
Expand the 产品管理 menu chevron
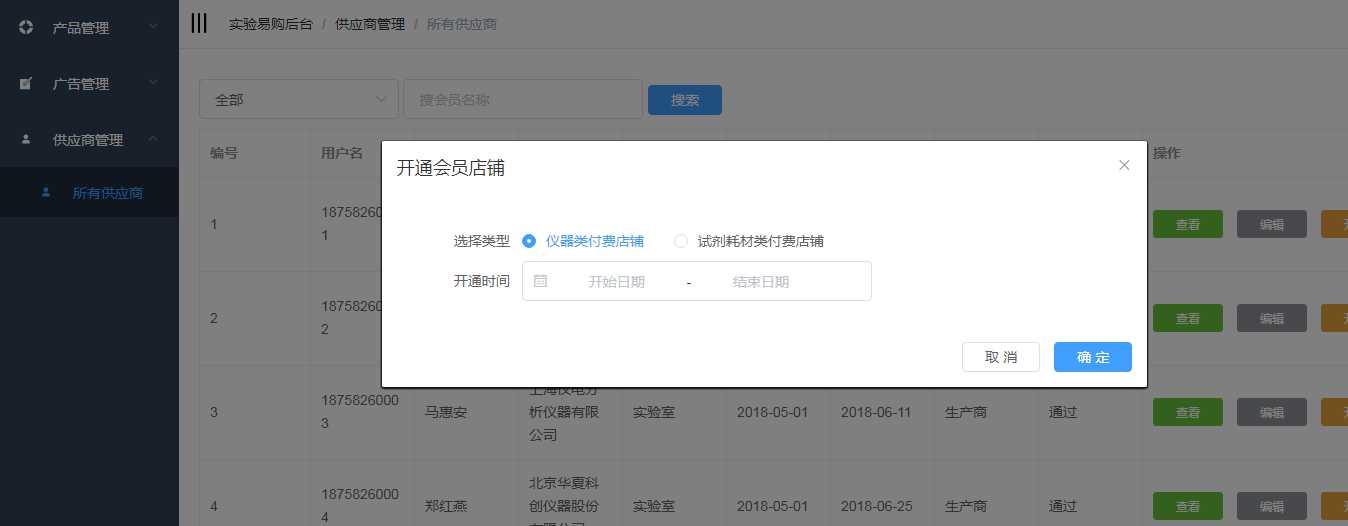pyautogui.click(x=152, y=26)
